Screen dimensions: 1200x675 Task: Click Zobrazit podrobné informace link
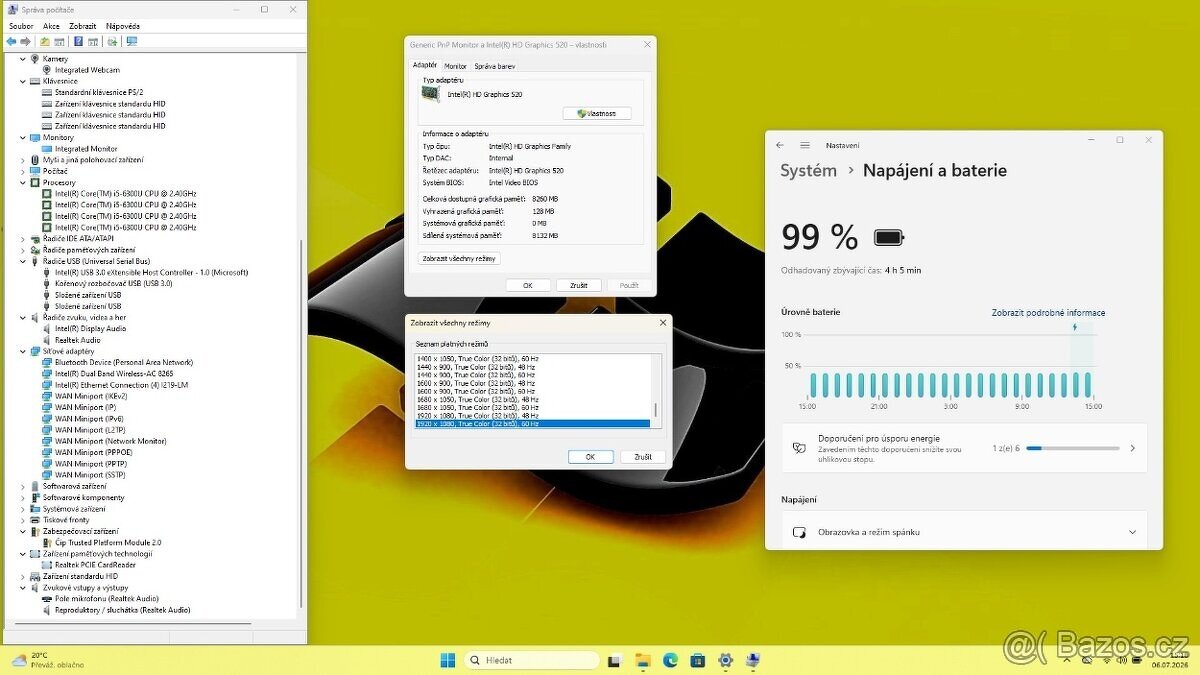pyautogui.click(x=1048, y=313)
